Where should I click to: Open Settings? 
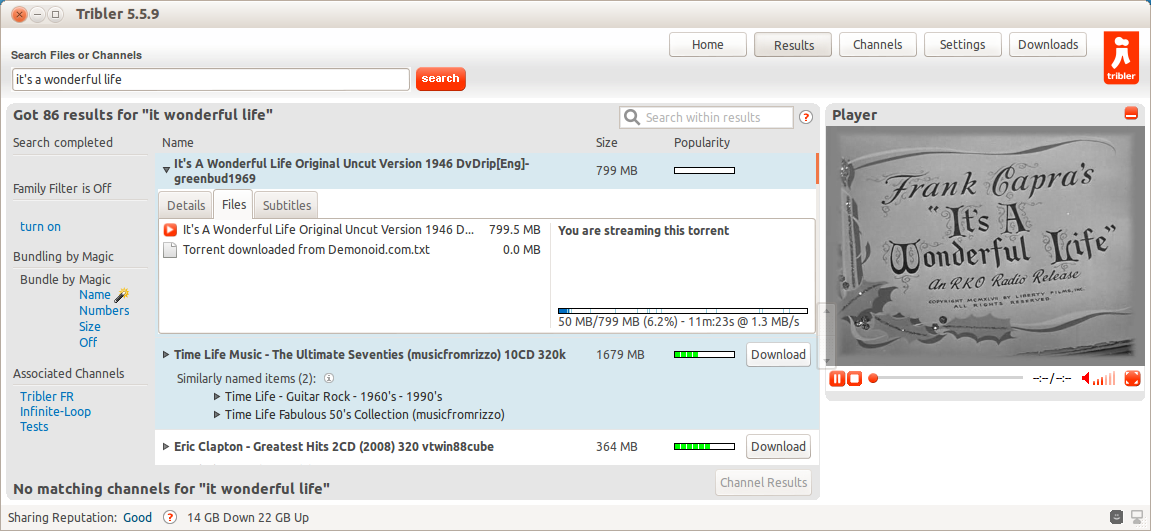tap(962, 45)
